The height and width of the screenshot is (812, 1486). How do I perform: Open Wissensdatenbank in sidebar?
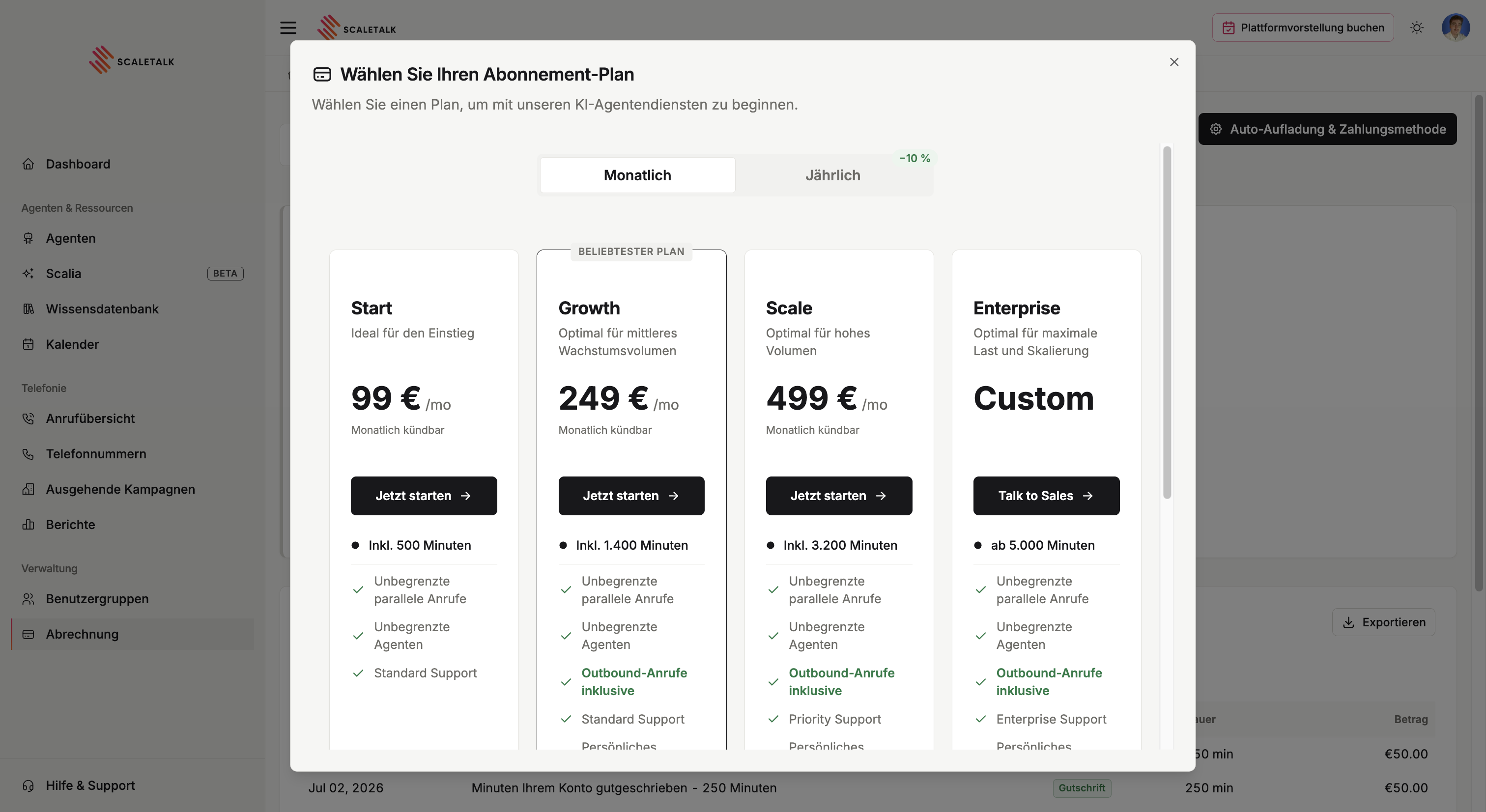[132, 308]
